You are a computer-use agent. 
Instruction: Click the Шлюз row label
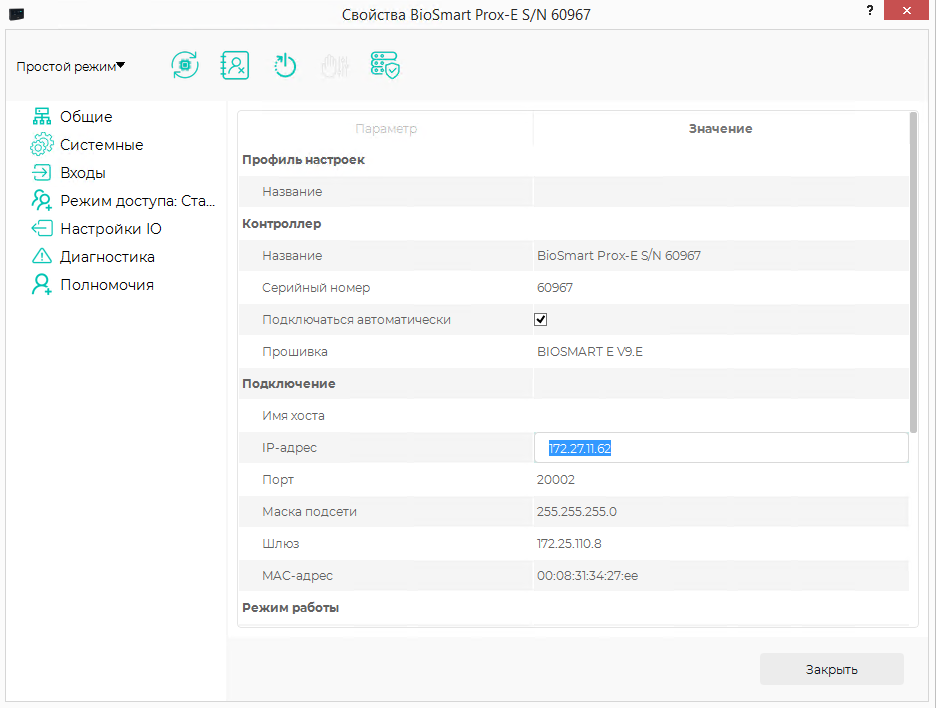coord(281,544)
